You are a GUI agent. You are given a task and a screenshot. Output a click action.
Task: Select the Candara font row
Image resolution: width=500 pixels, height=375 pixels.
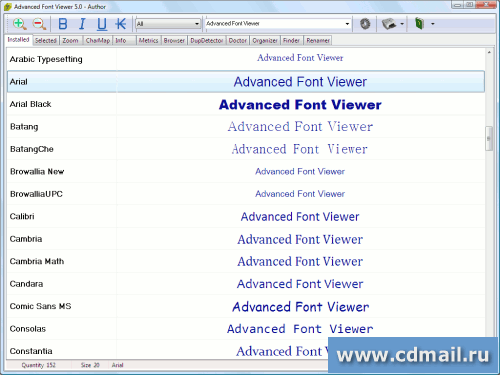click(246, 284)
